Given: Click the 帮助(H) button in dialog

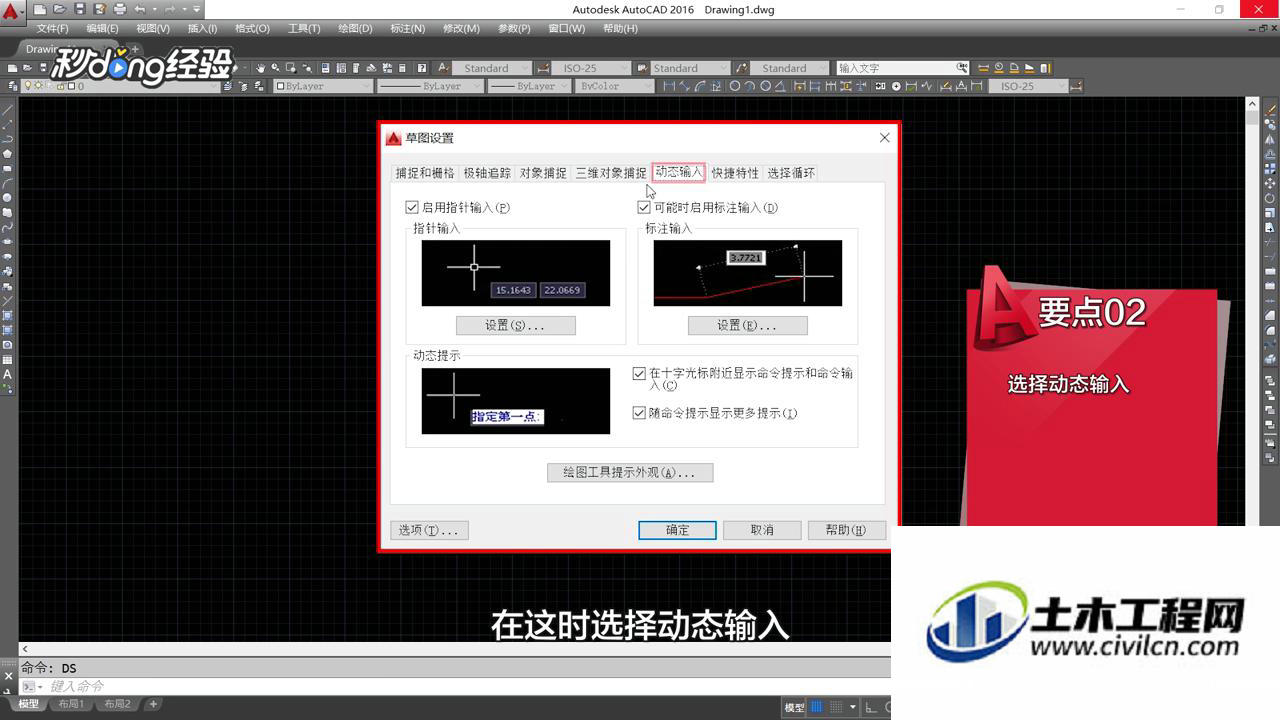Looking at the screenshot, I should click(x=846, y=530).
